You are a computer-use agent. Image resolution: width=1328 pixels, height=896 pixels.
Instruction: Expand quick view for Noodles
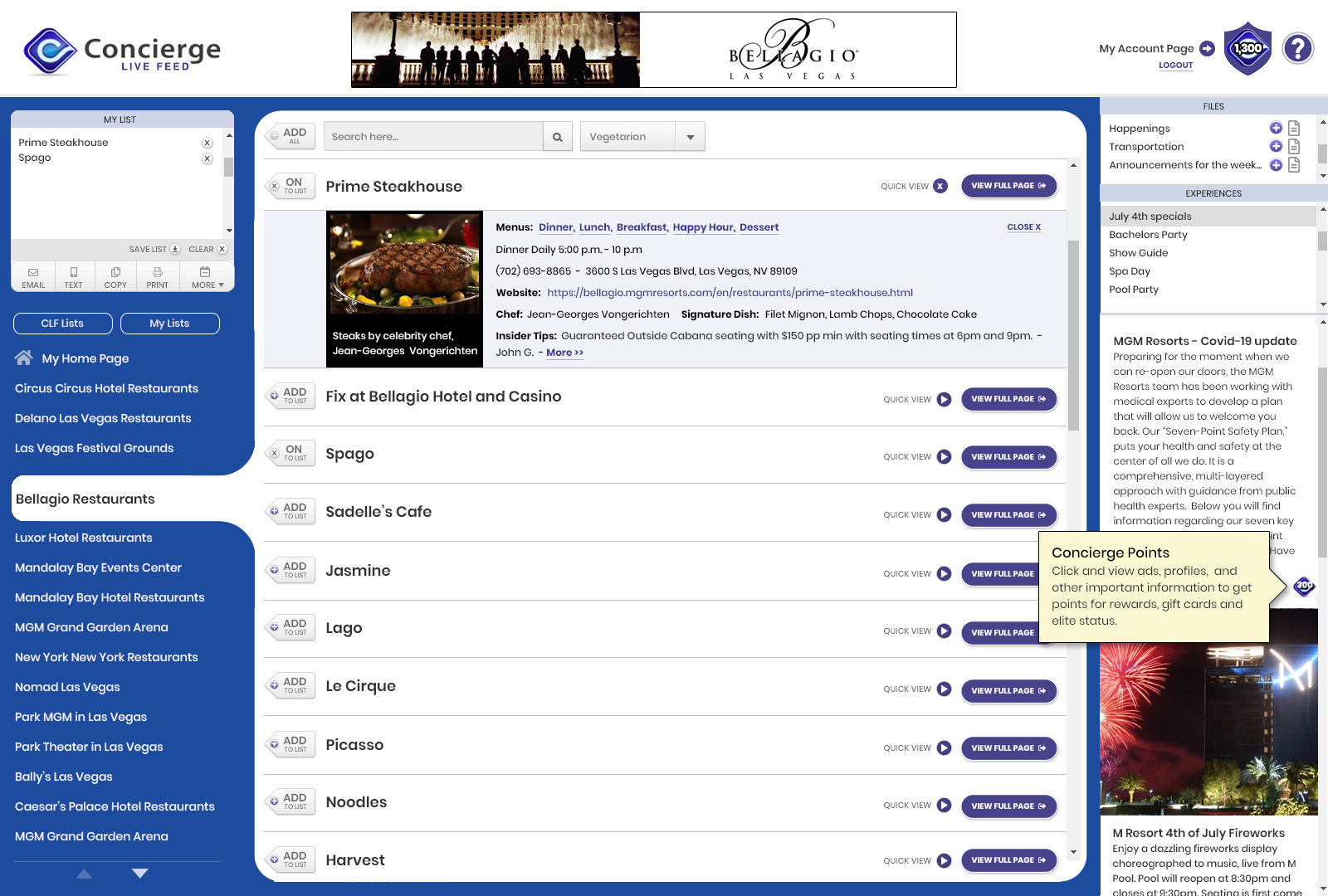[944, 805]
